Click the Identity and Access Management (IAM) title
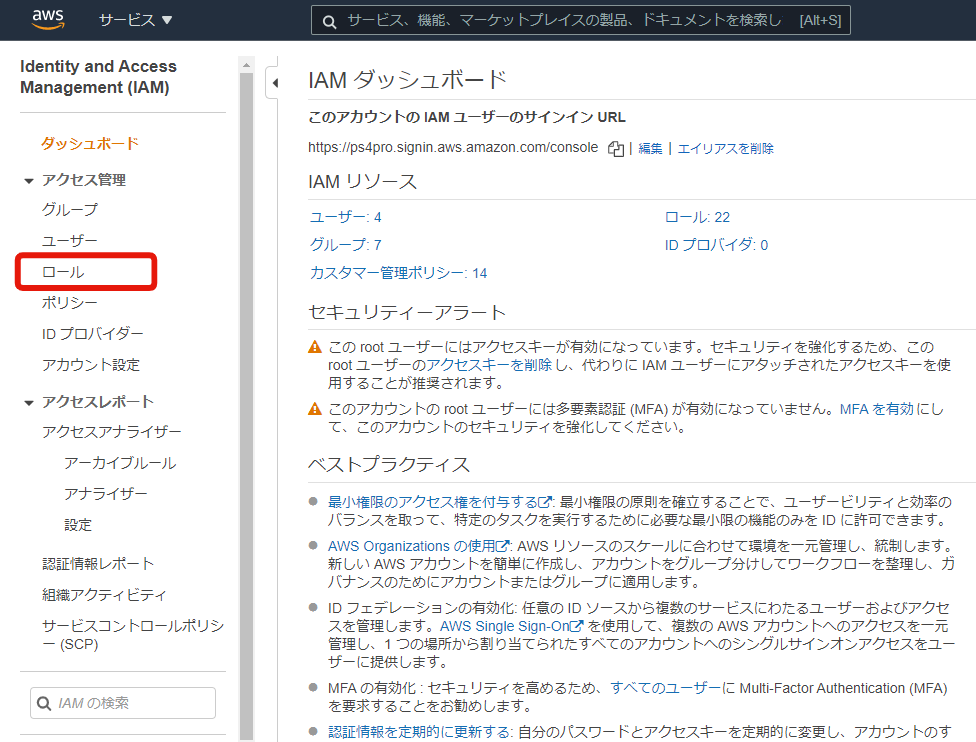 click(x=98, y=77)
